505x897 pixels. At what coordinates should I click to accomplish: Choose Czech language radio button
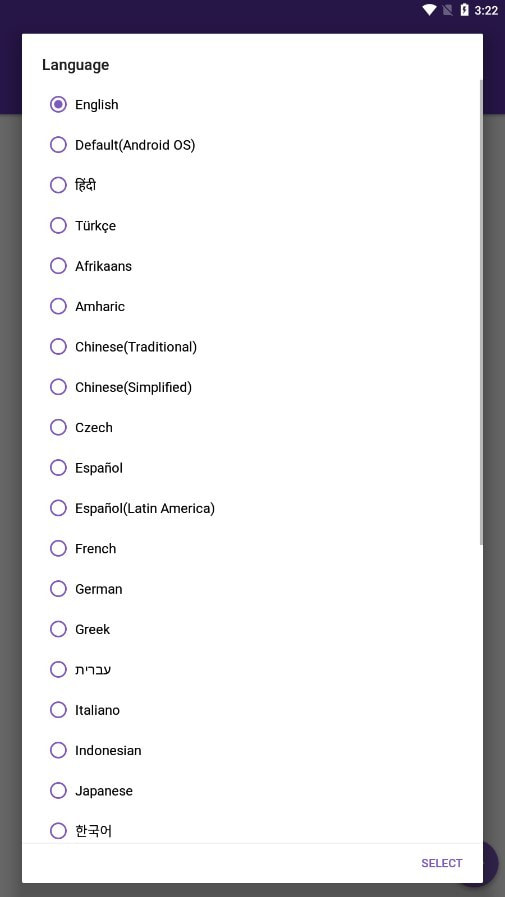click(x=58, y=427)
